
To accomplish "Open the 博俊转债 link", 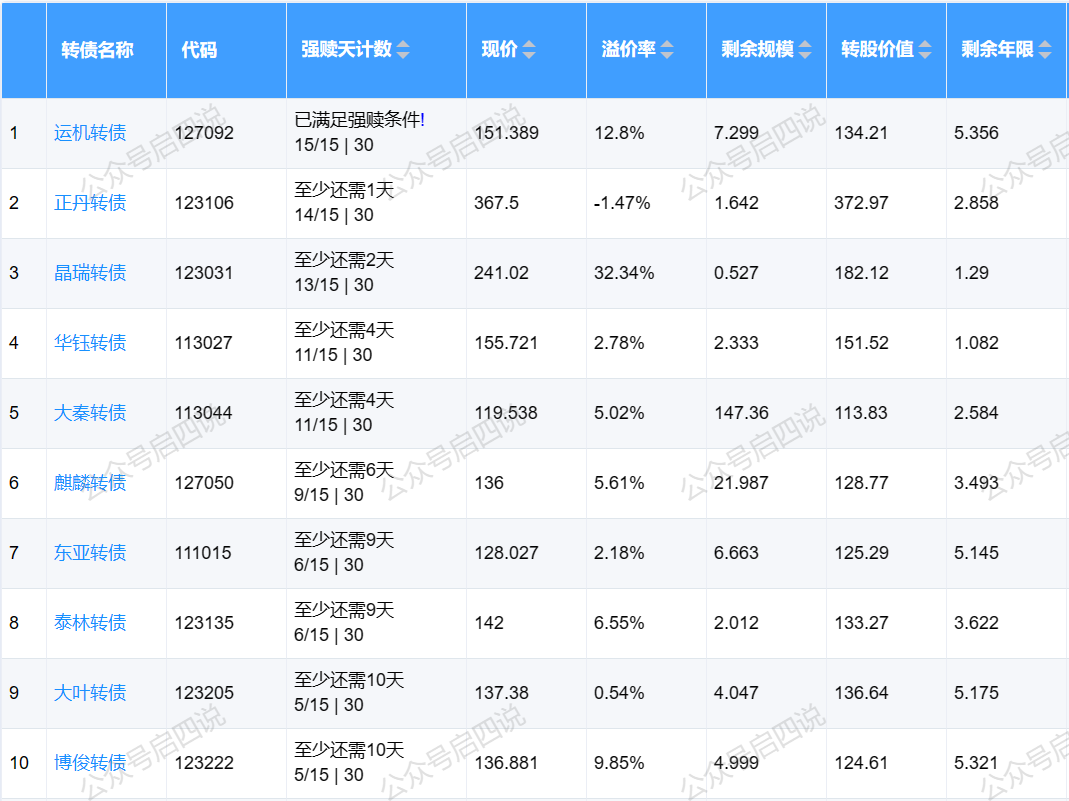I will pos(90,763).
